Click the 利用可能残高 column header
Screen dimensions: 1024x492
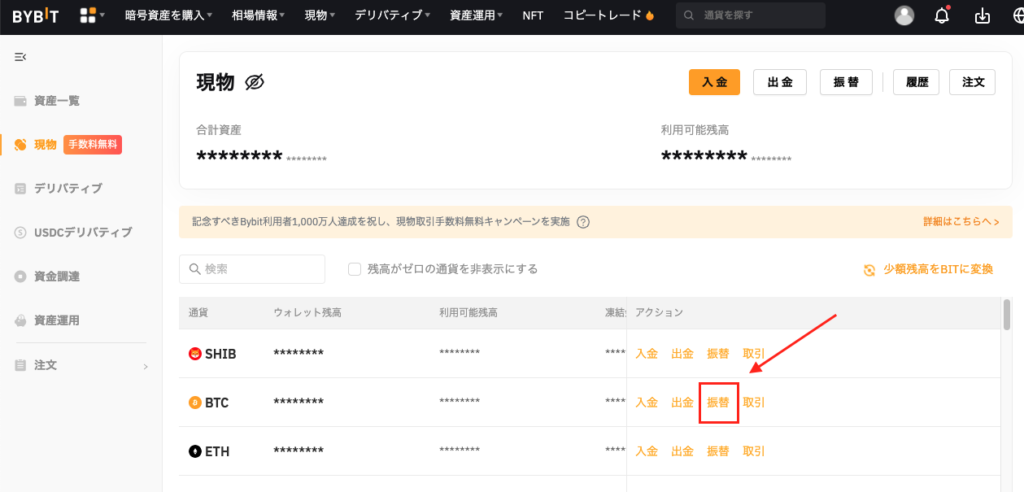(x=468, y=313)
